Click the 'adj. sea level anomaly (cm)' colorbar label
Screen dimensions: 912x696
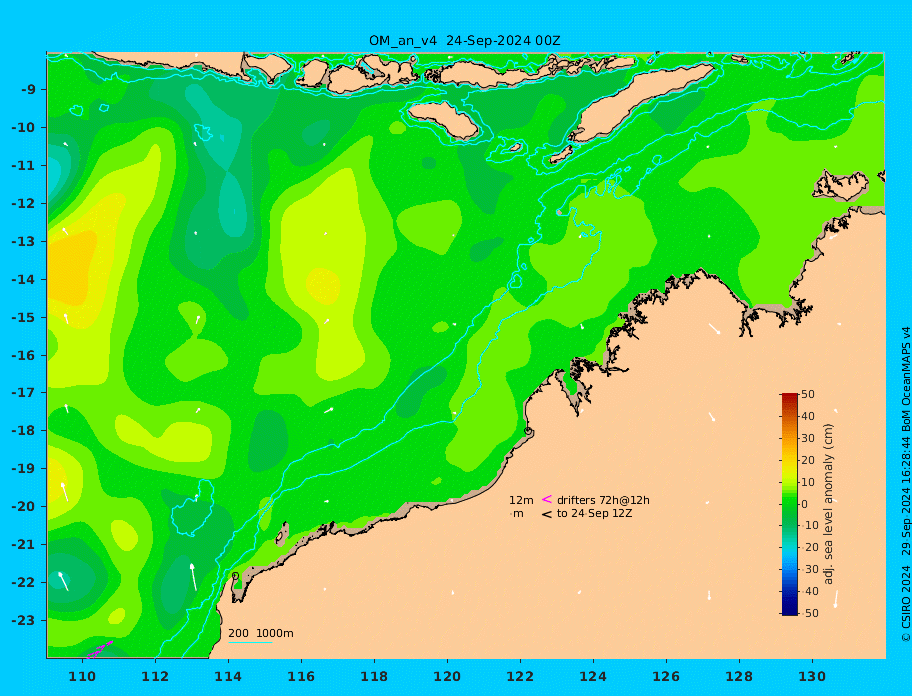828,504
